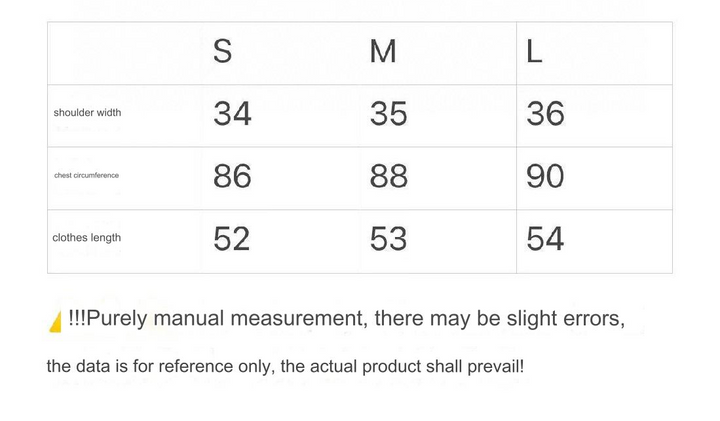This screenshot has height=421, width=720.
Task: Click shoulder width value 34
Action: point(232,114)
